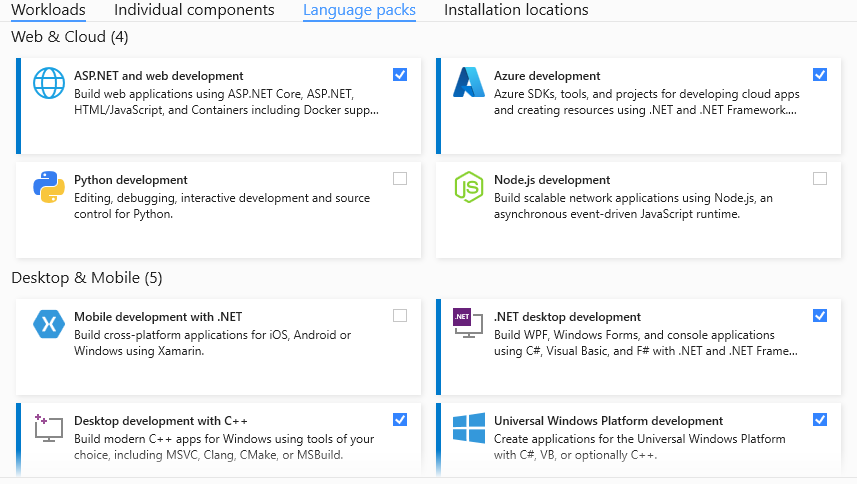Click the Azure development logo icon
Image resolution: width=857 pixels, height=484 pixels.
point(469,82)
